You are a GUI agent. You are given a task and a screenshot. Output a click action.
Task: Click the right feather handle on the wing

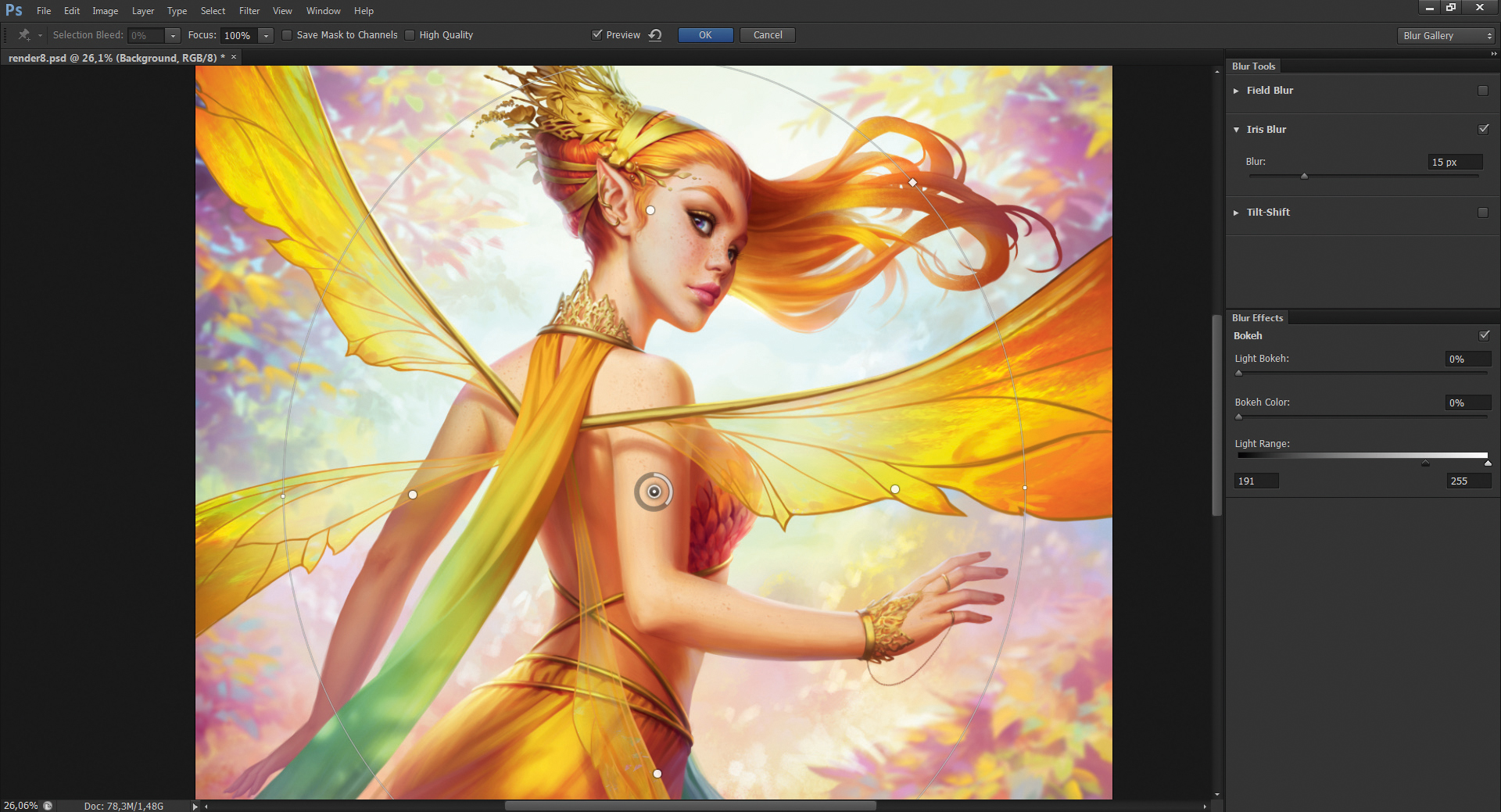[x=895, y=489]
